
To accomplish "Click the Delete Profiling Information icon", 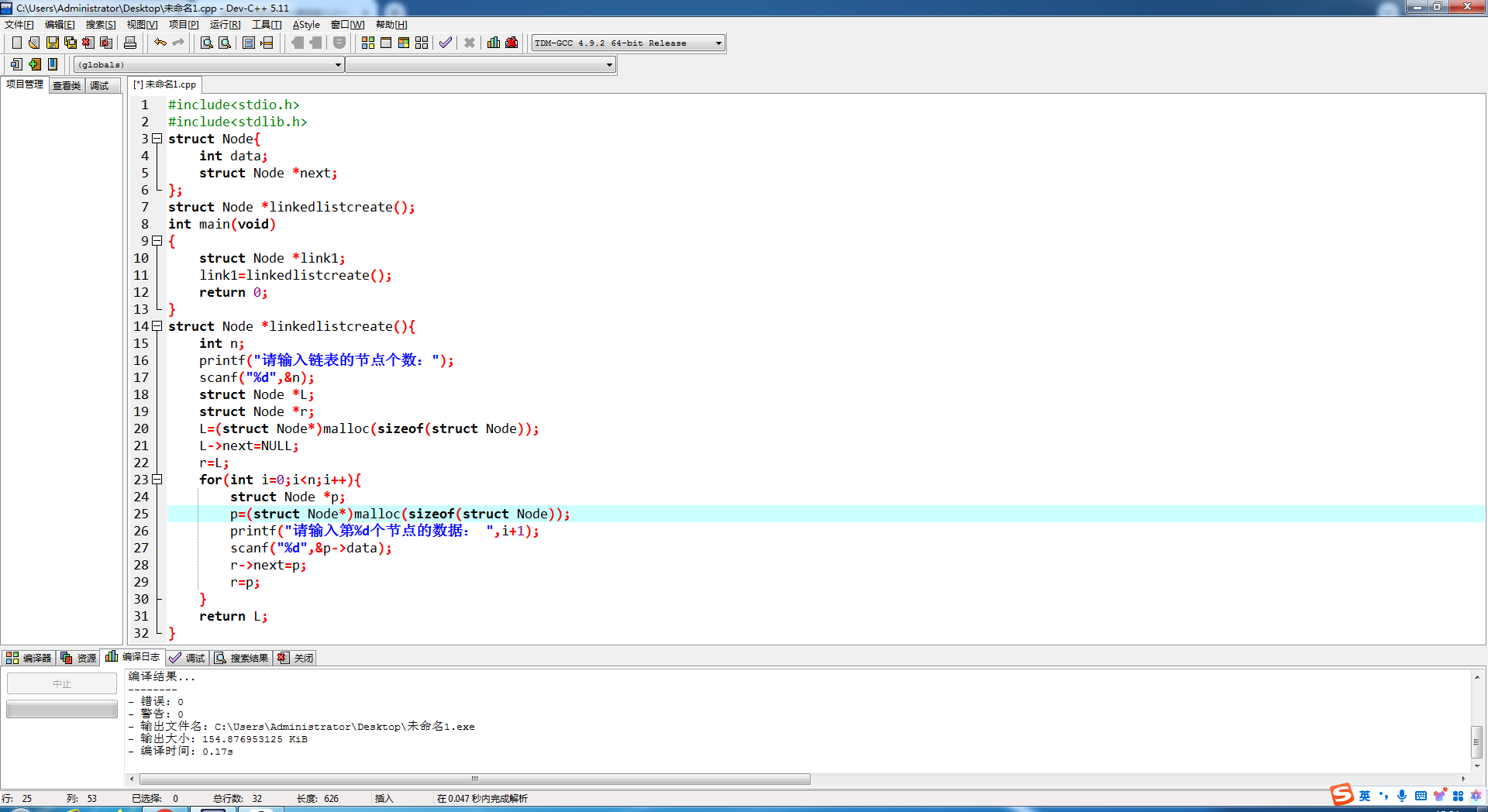I will 511,43.
